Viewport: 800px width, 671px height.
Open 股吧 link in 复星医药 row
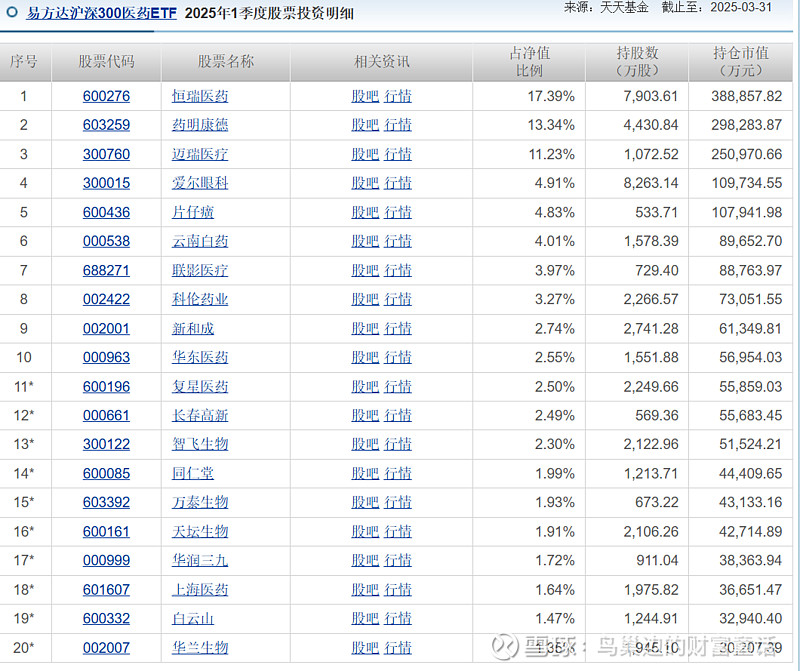tap(365, 387)
